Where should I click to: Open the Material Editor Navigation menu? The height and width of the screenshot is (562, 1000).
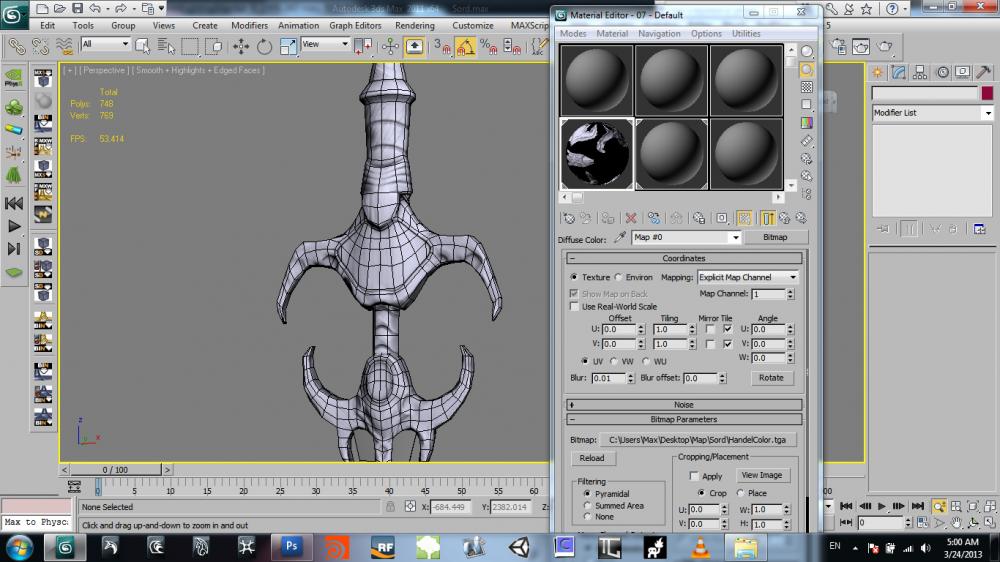659,34
